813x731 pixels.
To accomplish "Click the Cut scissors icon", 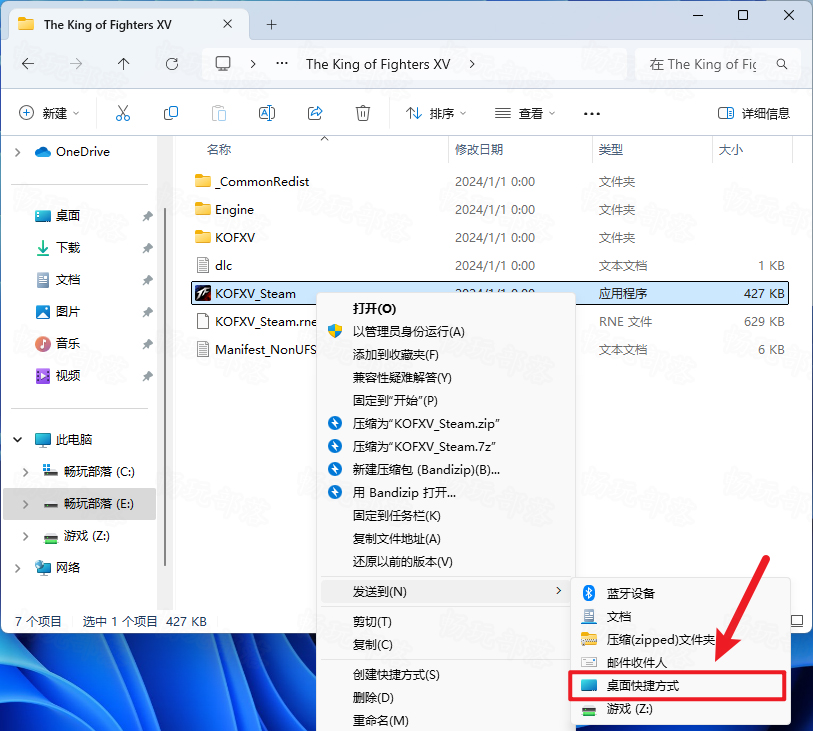I will (x=123, y=113).
